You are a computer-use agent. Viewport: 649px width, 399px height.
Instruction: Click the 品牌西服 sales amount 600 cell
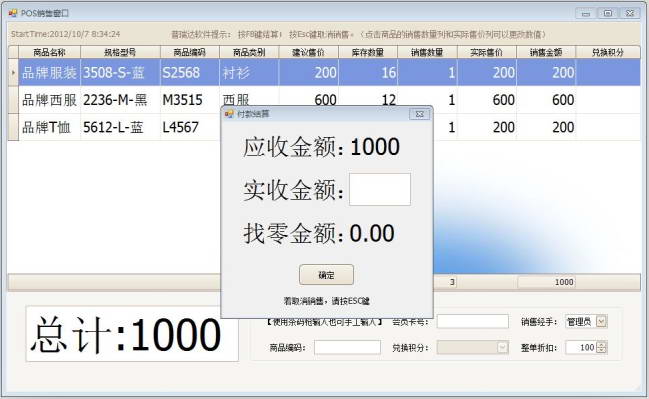(x=546, y=100)
